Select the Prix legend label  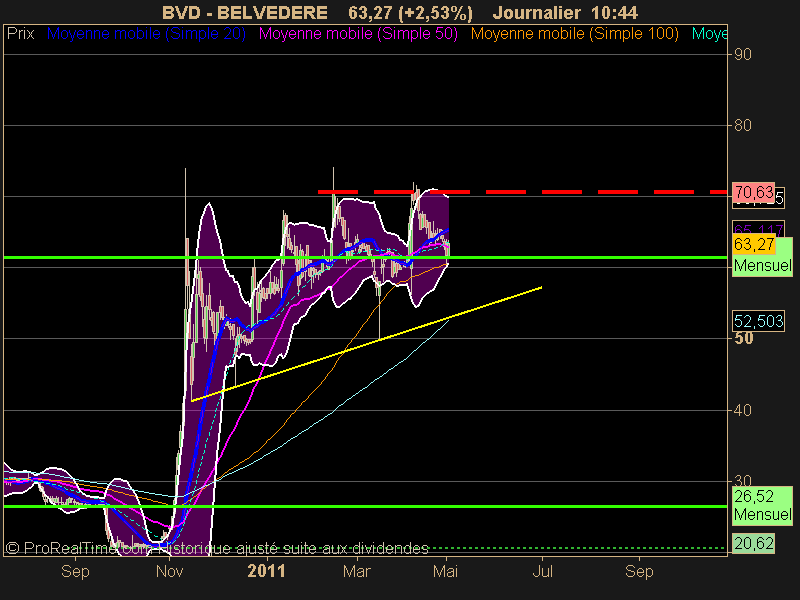coord(20,34)
